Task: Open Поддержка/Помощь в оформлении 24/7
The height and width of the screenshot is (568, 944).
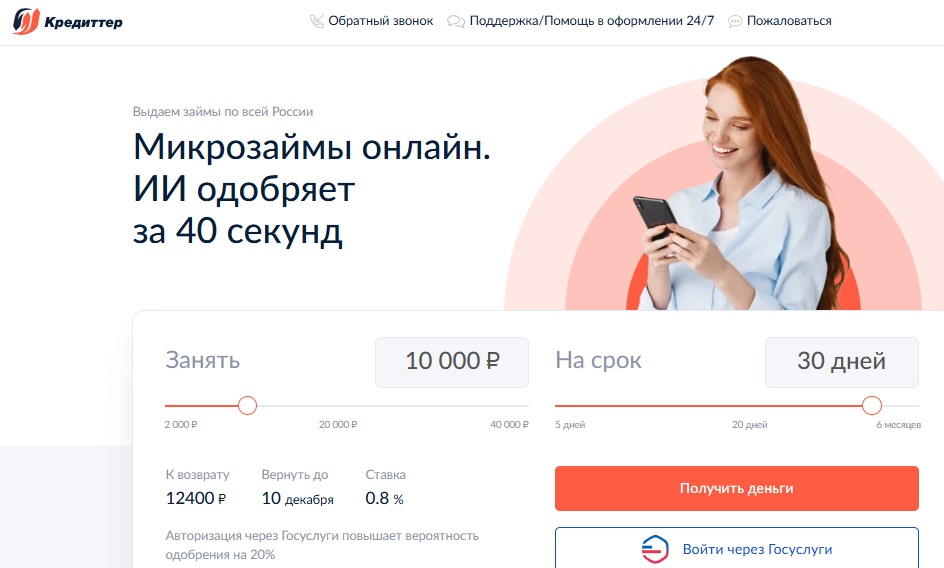Action: click(x=592, y=21)
